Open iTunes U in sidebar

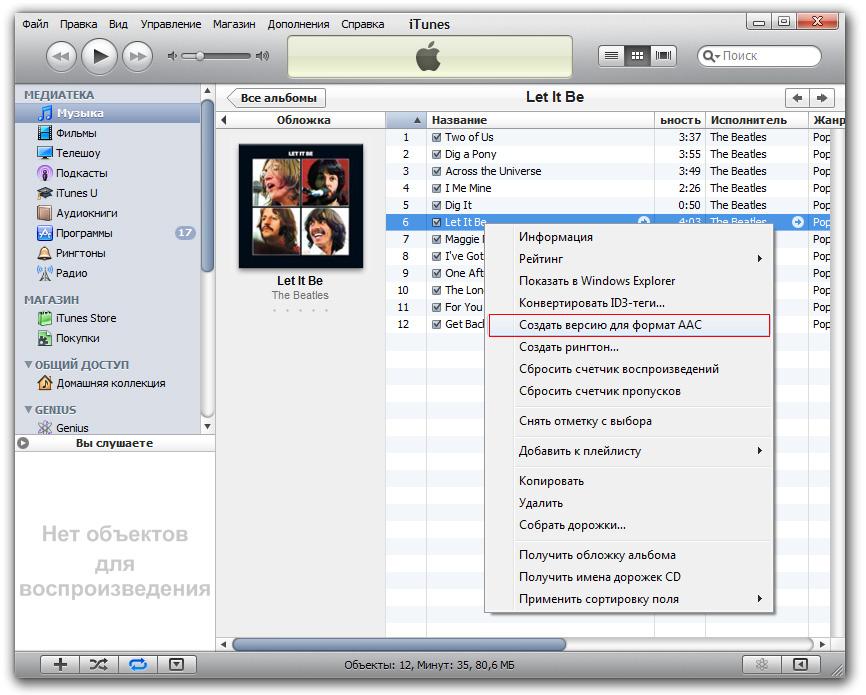pos(108,193)
